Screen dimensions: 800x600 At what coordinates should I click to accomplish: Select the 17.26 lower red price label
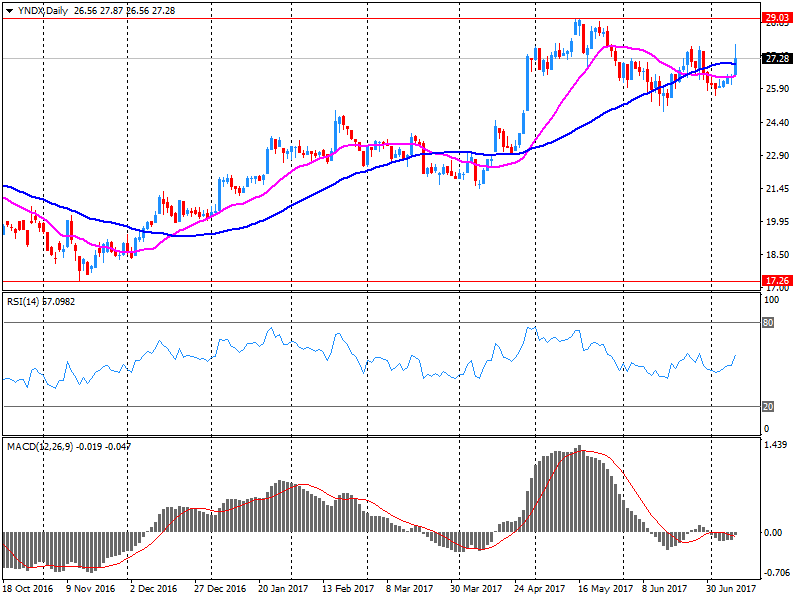click(777, 281)
